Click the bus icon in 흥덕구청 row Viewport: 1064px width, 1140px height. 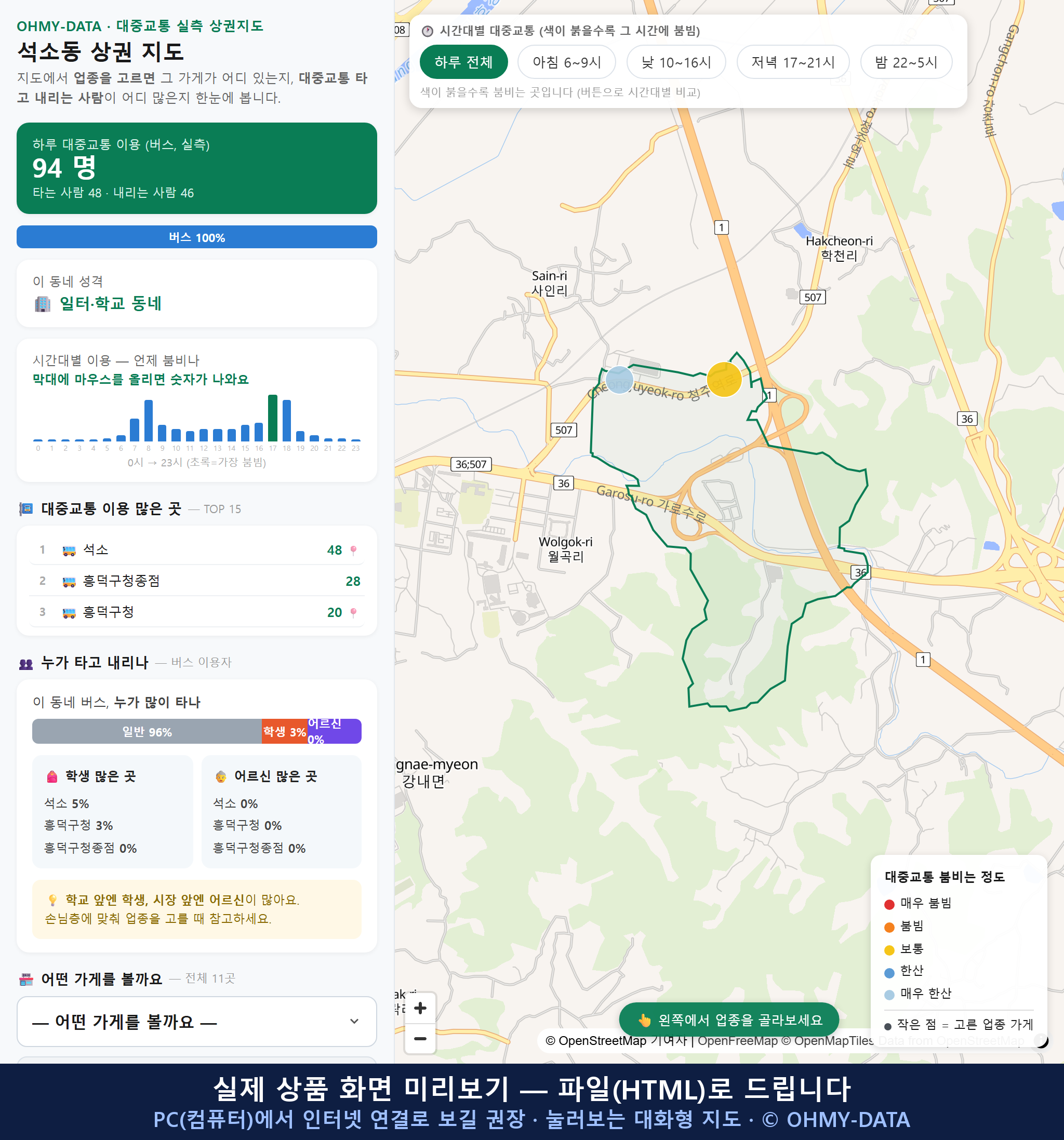coord(69,612)
